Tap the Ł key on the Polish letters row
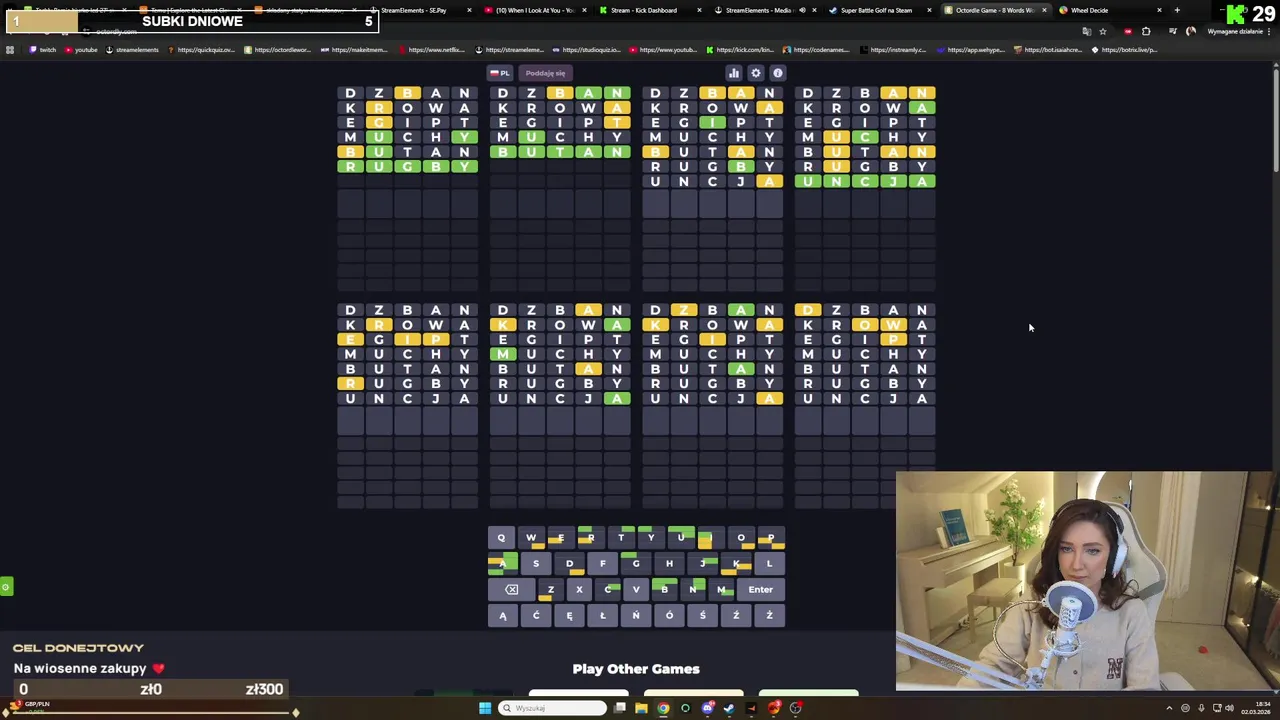 click(602, 615)
